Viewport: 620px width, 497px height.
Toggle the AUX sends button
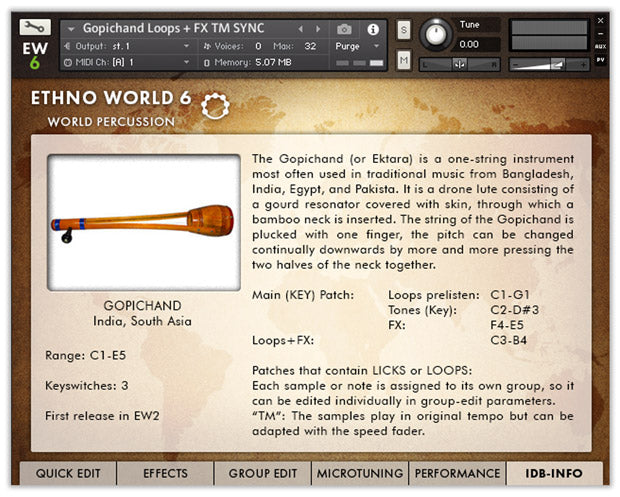click(600, 46)
